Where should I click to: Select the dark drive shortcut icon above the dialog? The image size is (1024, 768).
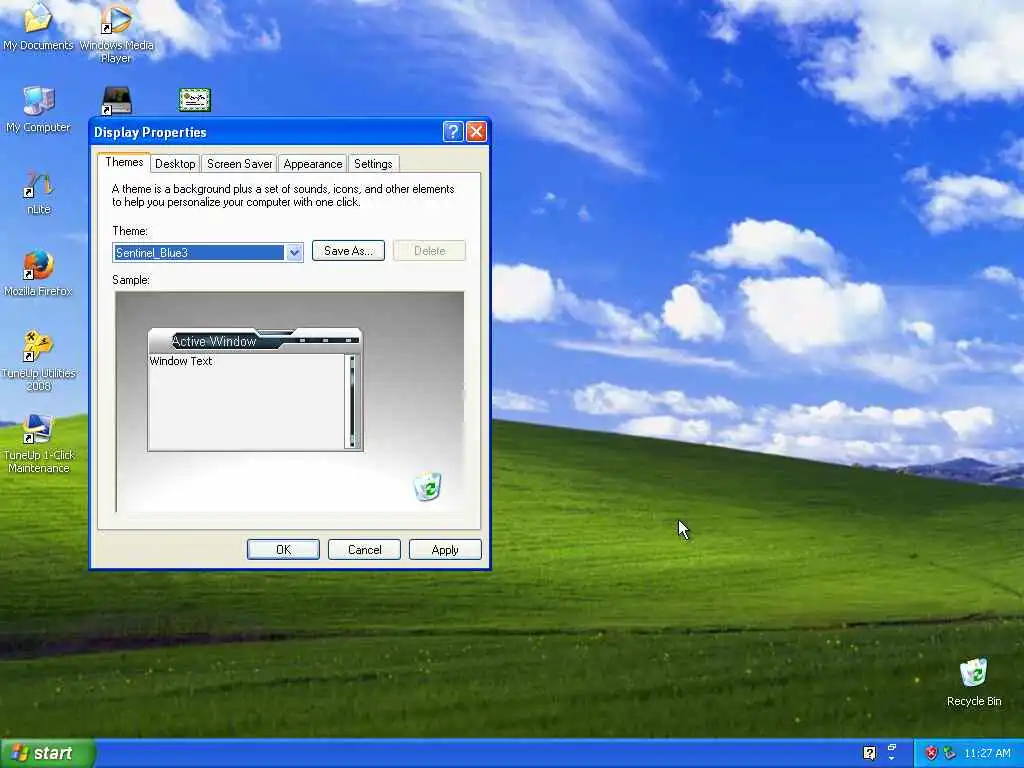click(x=116, y=100)
